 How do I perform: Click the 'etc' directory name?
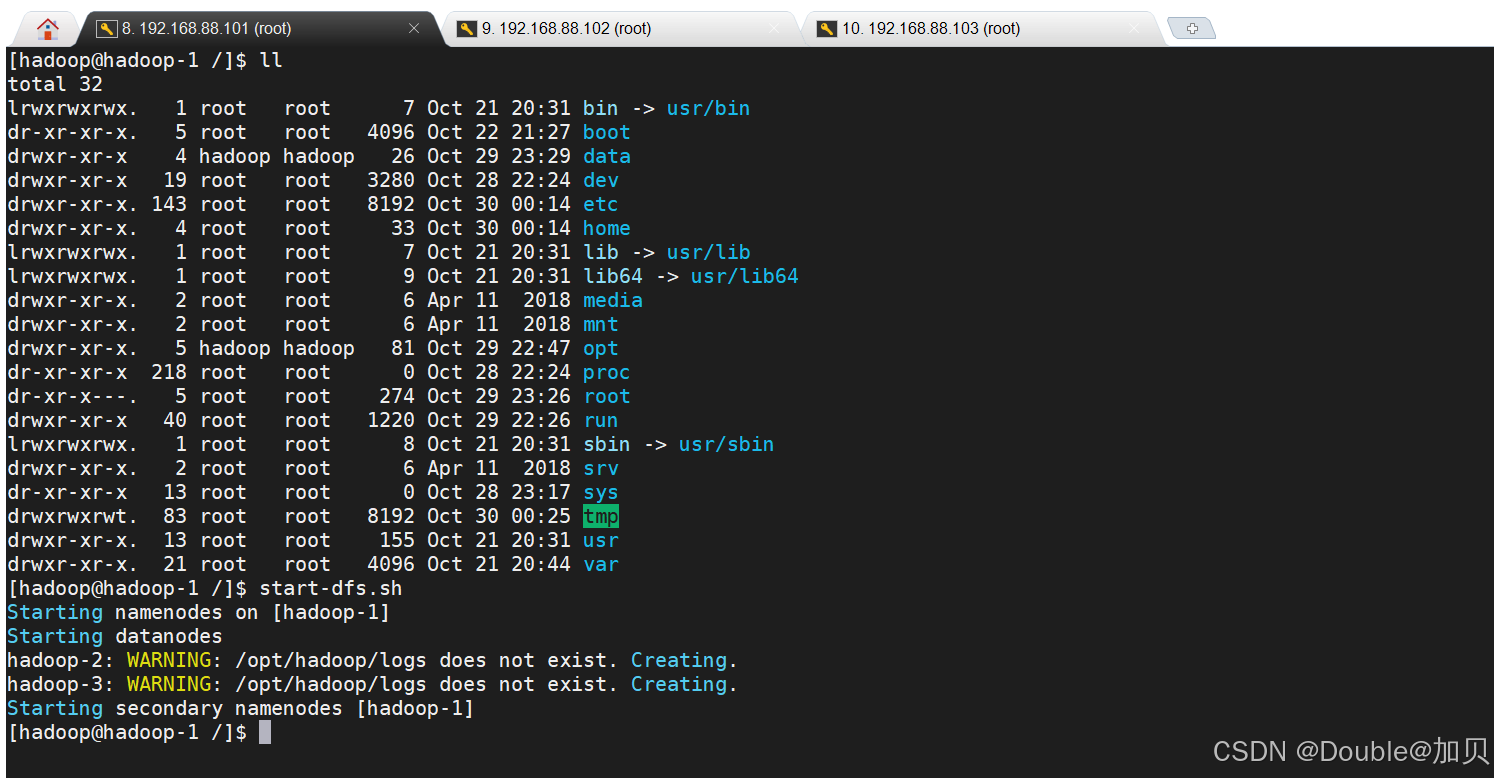tap(601, 204)
